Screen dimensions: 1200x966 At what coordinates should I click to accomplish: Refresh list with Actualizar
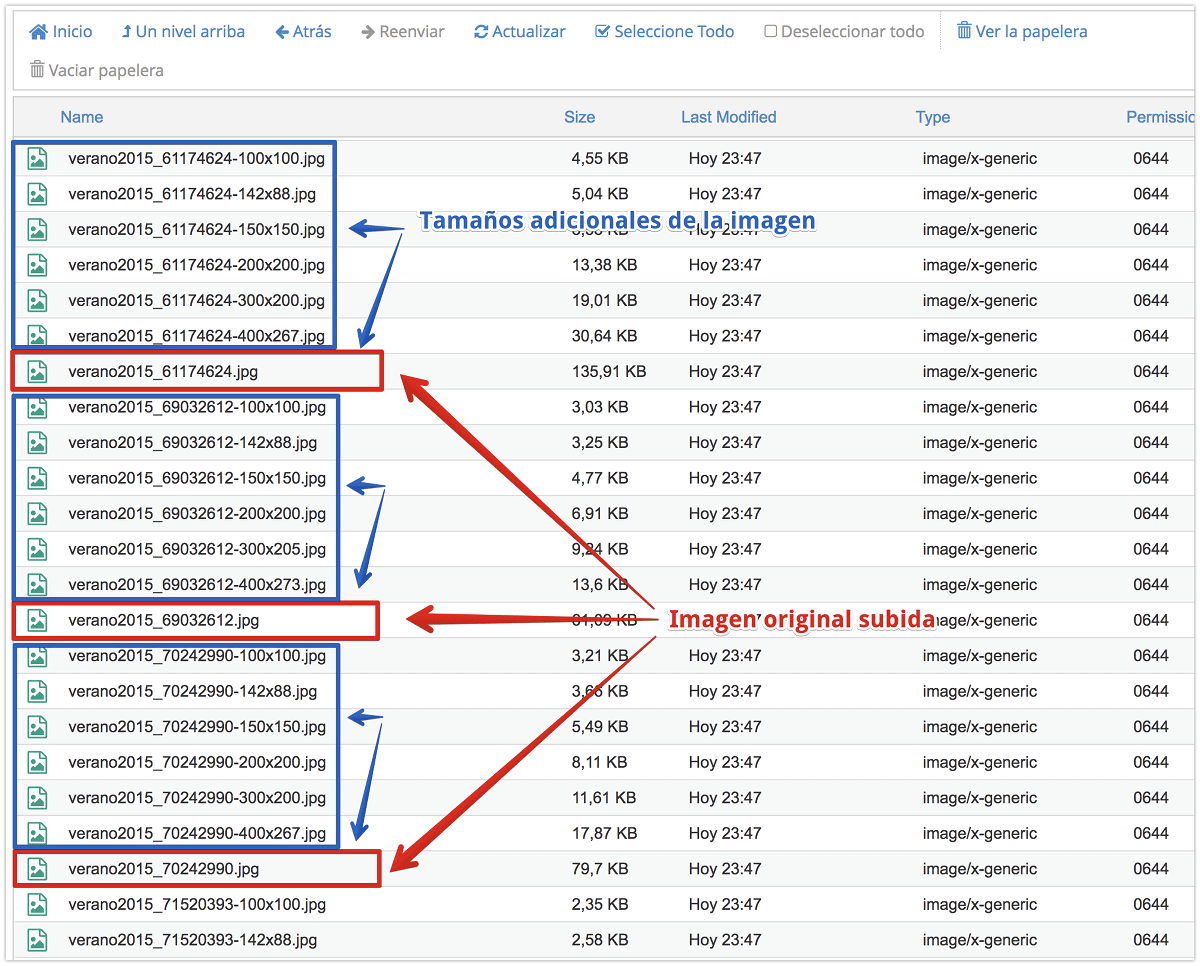pos(520,32)
